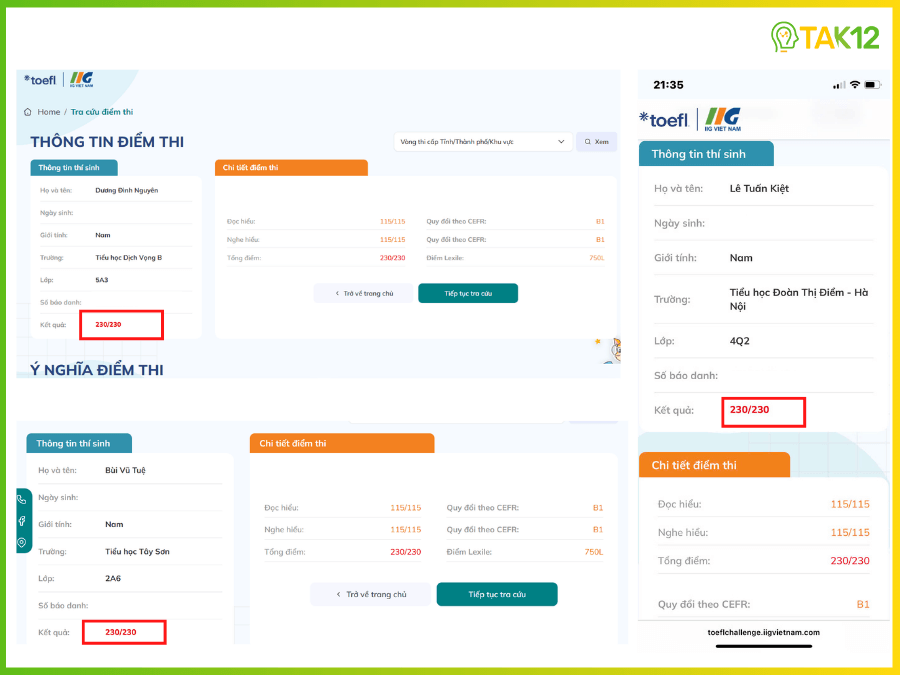Click the Ý NGHĨA ĐIỂM THI heading

click(x=96, y=370)
